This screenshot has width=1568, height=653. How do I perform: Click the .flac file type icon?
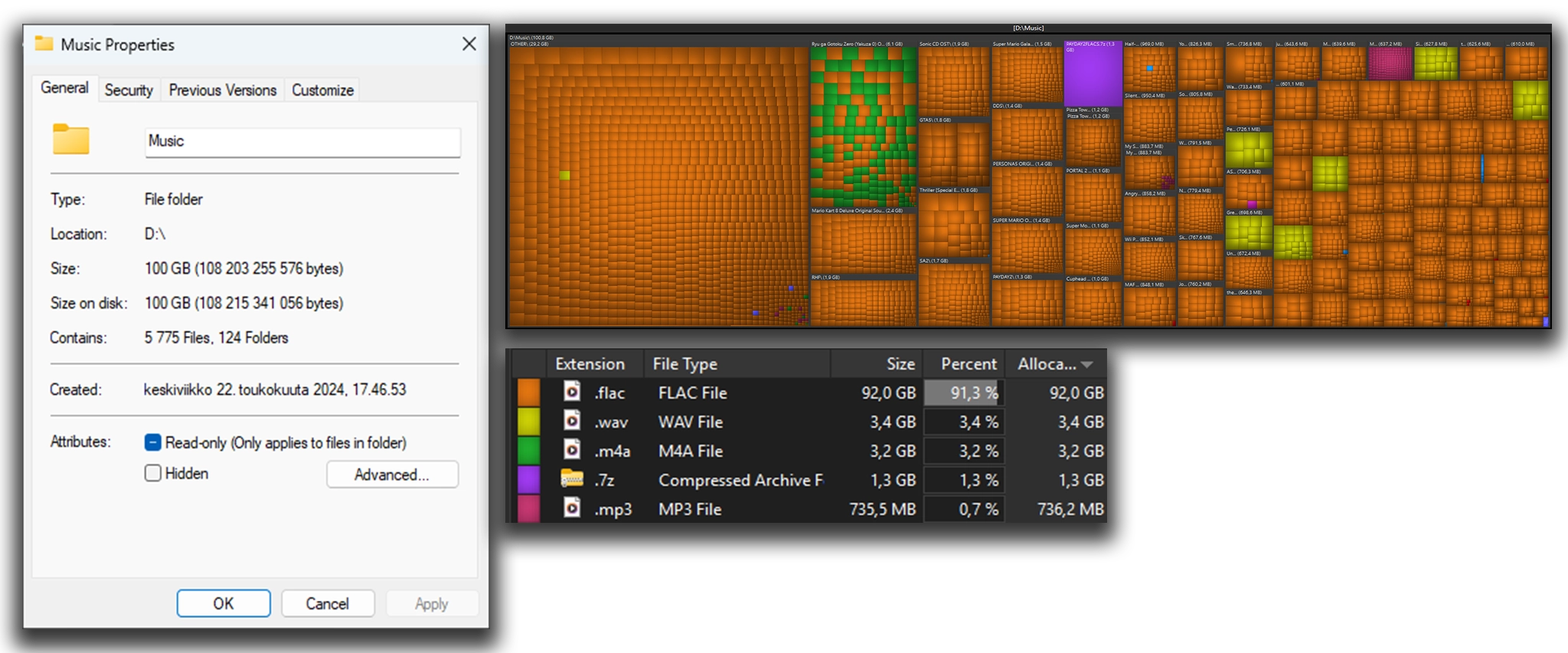(572, 392)
